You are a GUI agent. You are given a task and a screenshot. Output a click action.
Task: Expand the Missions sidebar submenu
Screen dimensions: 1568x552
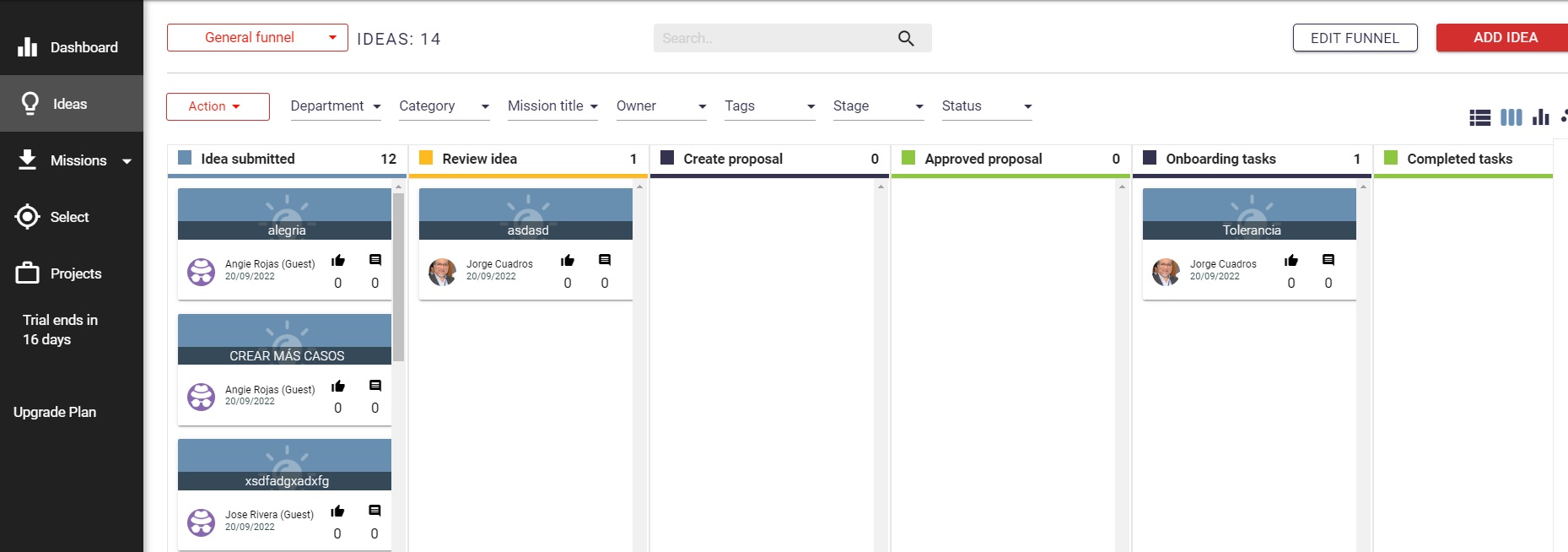tap(127, 161)
